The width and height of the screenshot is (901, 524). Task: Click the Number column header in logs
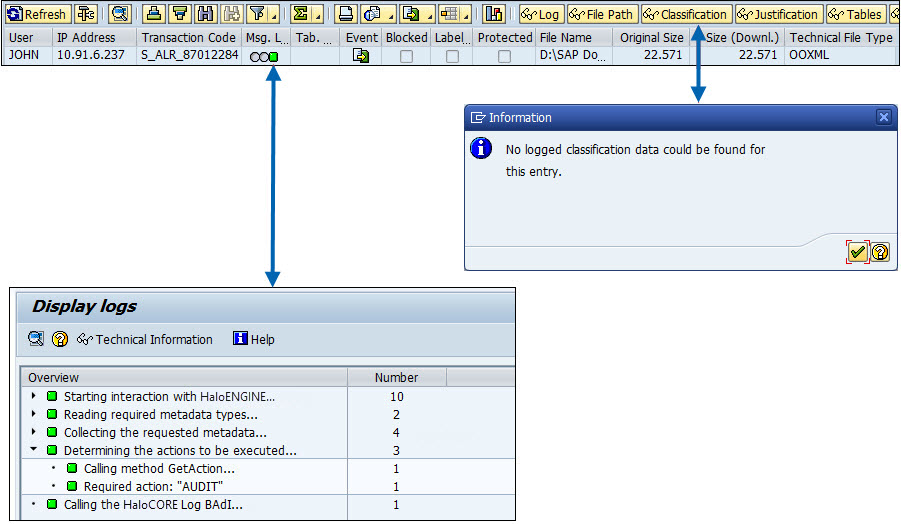click(x=396, y=377)
